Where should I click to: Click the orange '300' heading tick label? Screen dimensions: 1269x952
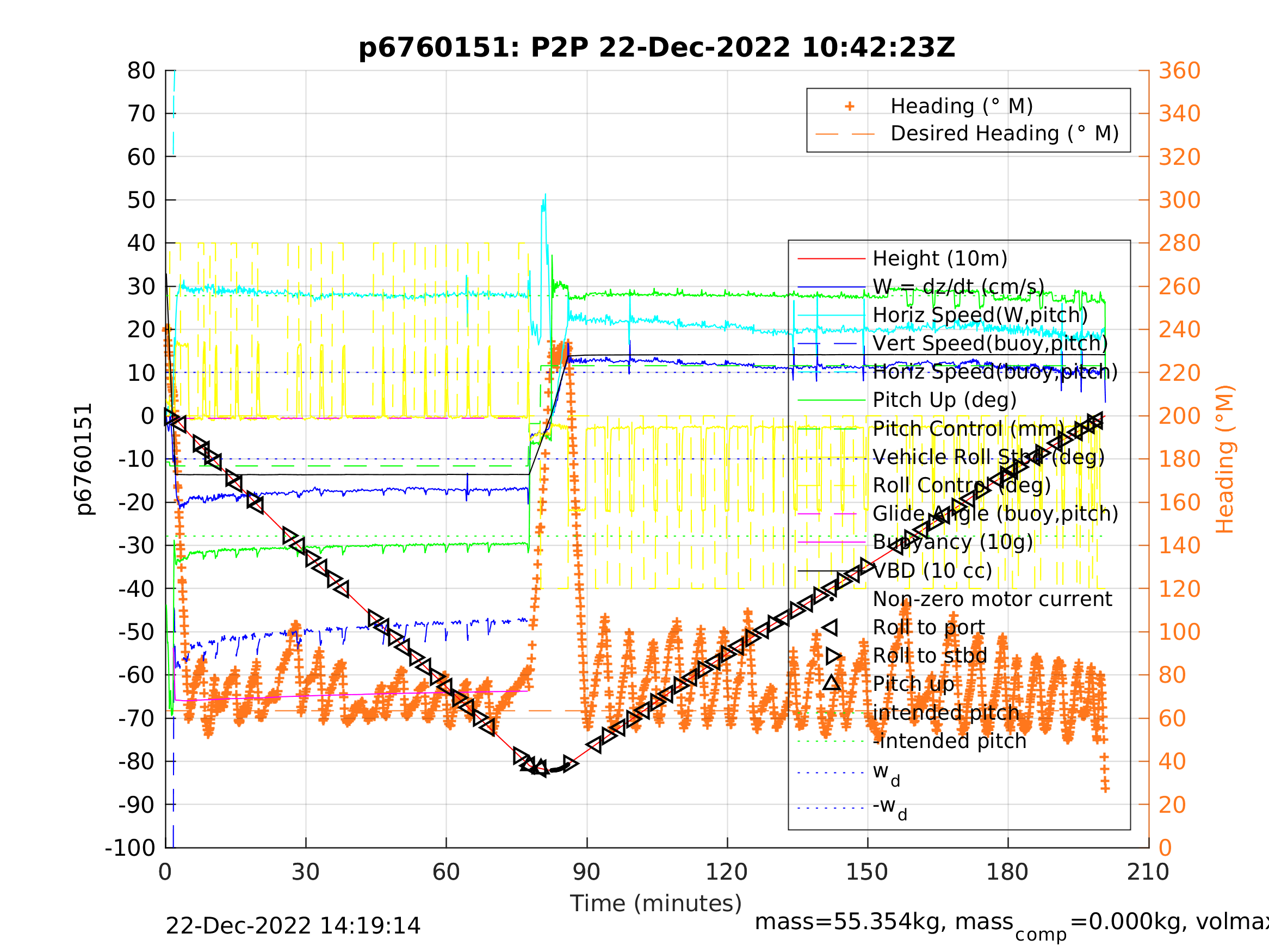[x=1179, y=200]
